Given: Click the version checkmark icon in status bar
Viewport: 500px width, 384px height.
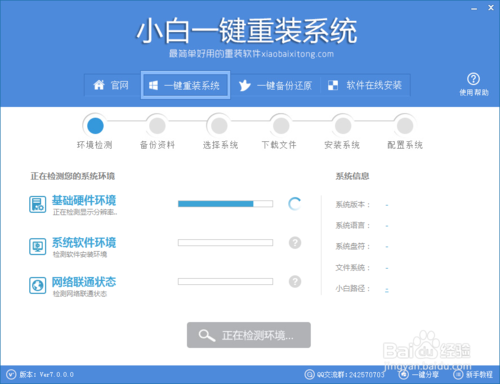Looking at the screenshot, I should pos(11,375).
